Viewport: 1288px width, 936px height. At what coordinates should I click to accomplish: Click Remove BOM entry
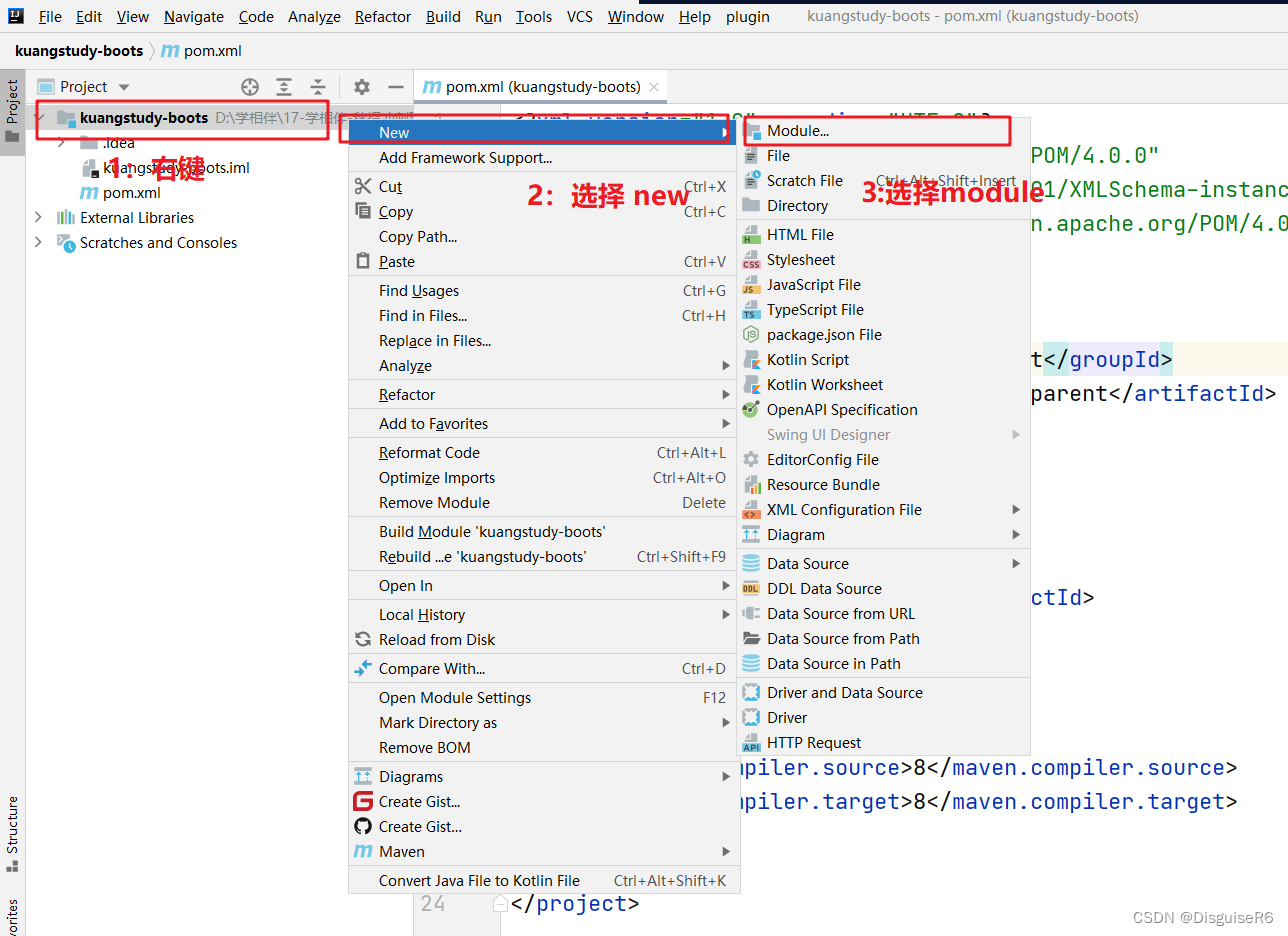tap(544, 748)
